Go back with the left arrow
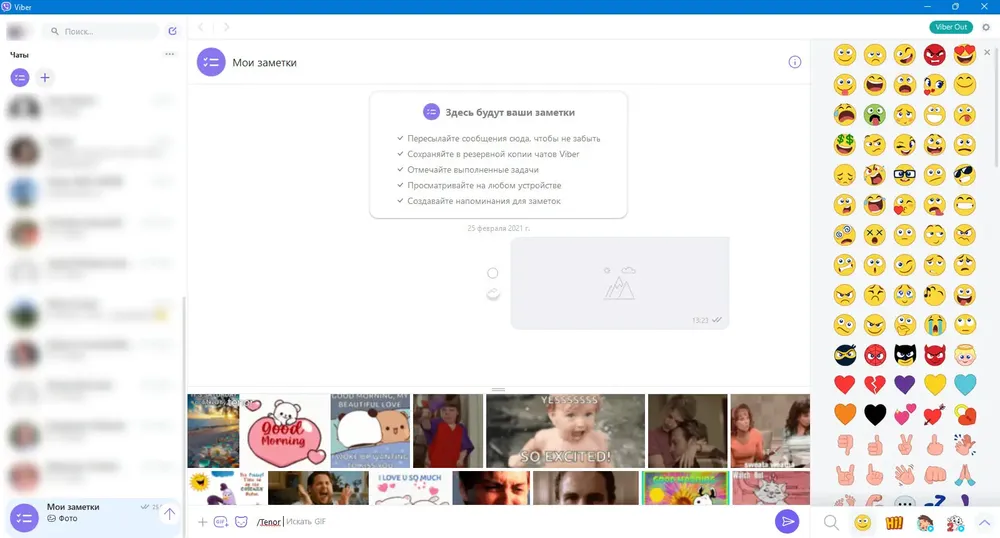Screen dimensions: 1000x538 pyautogui.click(x=201, y=27)
